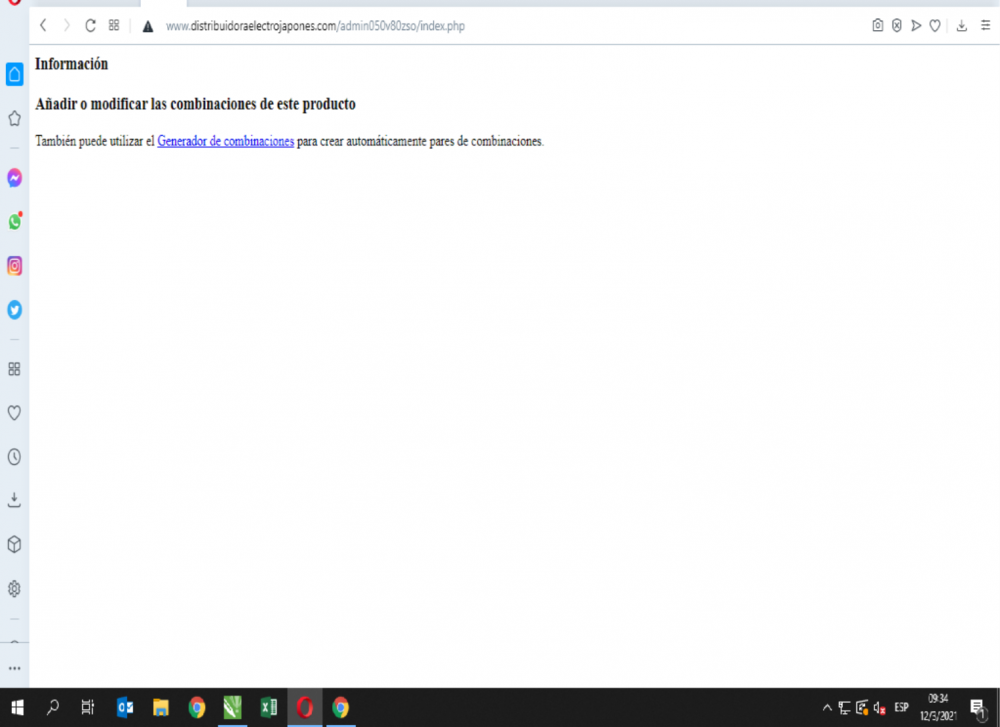Open File Explorer from the taskbar
Viewport: 1000px width, 727px height.
pos(161,707)
